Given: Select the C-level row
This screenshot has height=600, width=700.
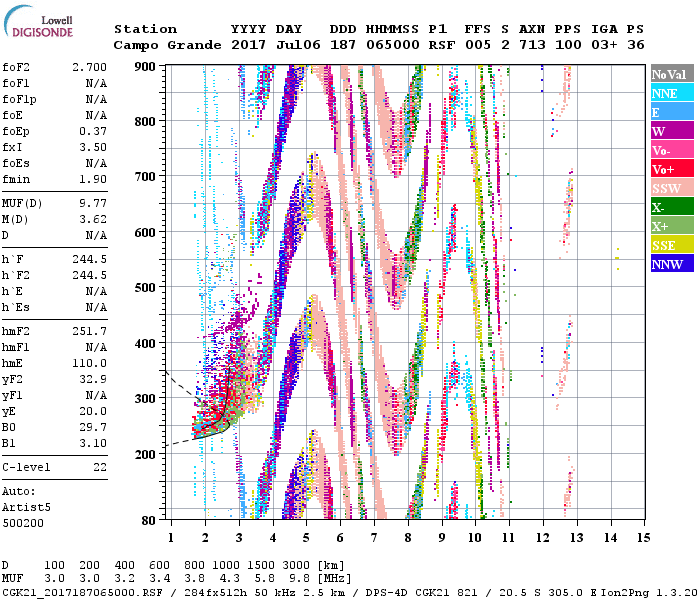Looking at the screenshot, I should click(x=55, y=467).
